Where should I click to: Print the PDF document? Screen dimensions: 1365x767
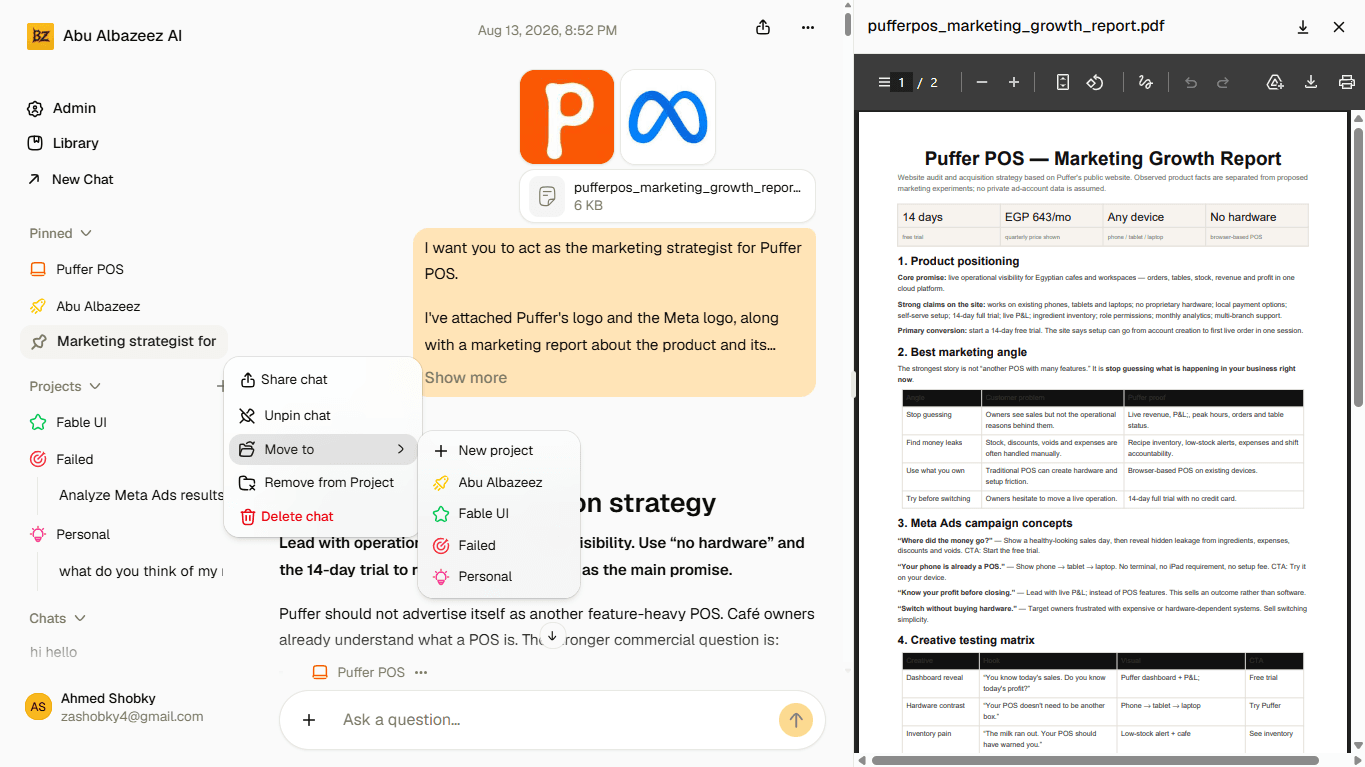point(1347,82)
